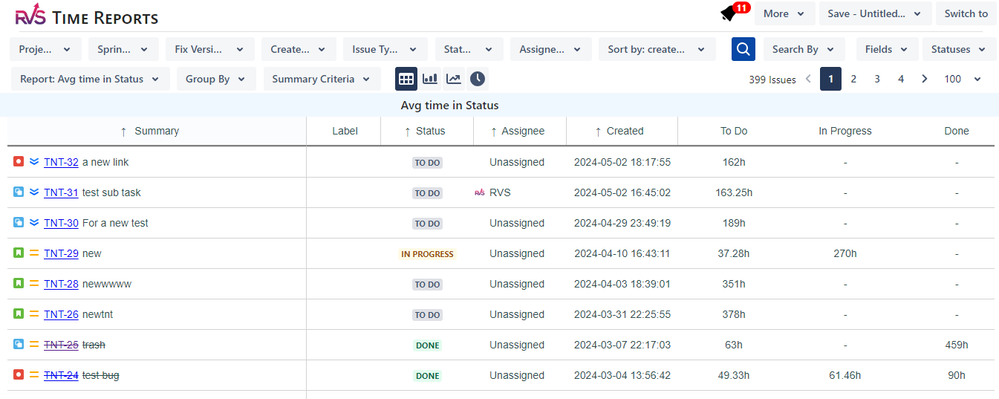Click the 270h In Progress value
Image resolution: width=999 pixels, height=399 pixels.
pos(845,254)
